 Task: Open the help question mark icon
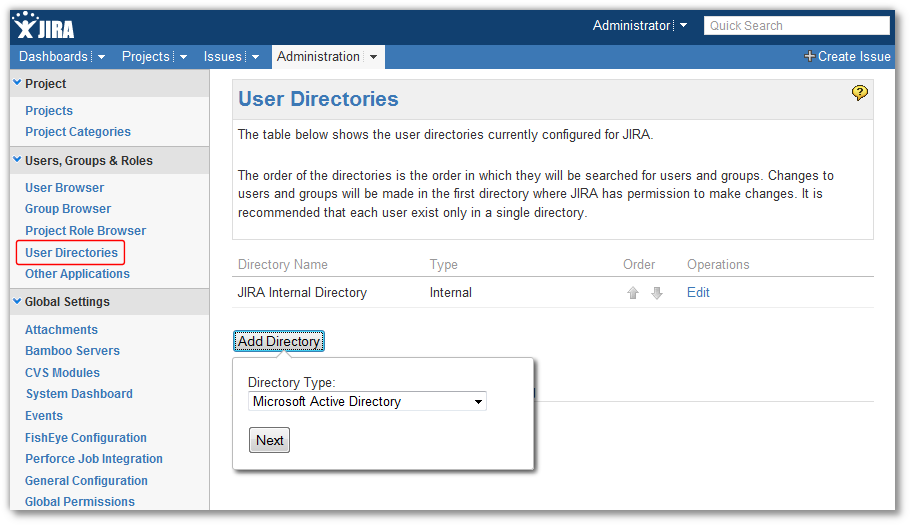pos(859,93)
